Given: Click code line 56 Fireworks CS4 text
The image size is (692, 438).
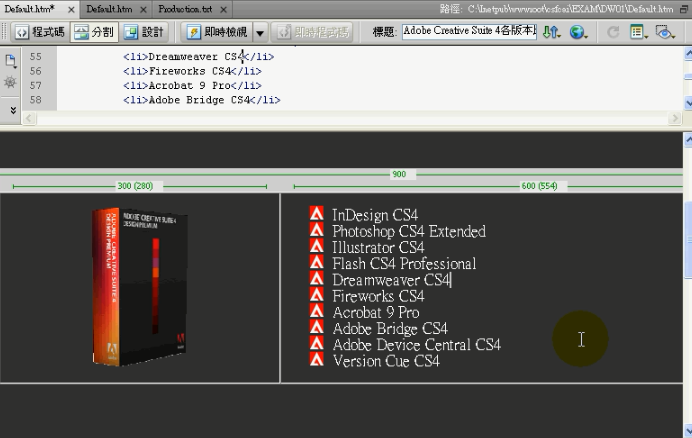Looking at the screenshot, I should pyautogui.click(x=190, y=71).
